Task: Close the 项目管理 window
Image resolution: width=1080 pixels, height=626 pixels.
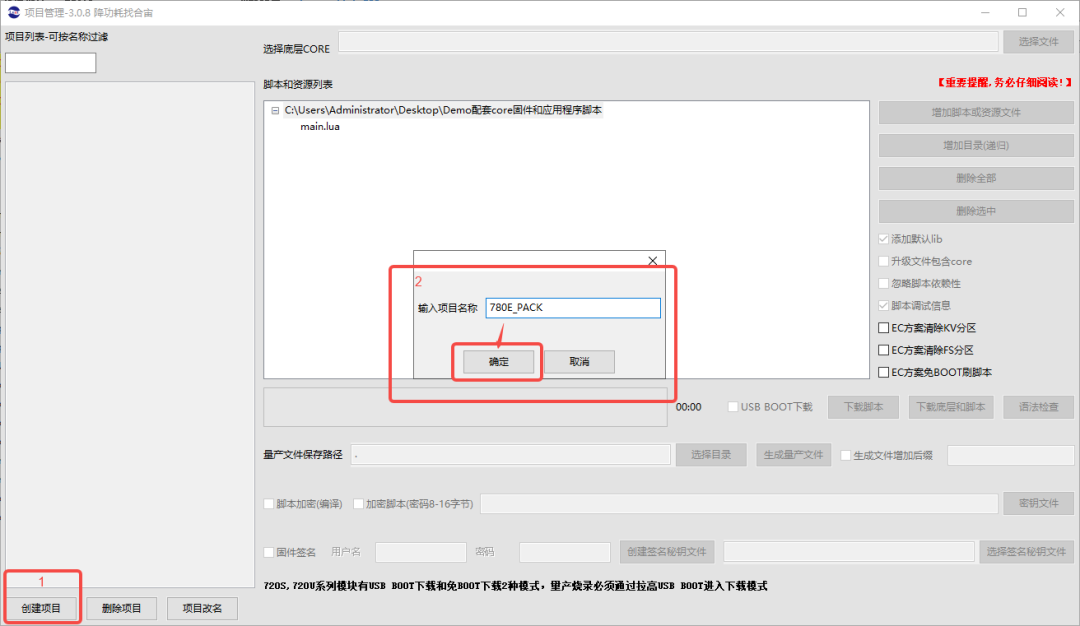Action: click(1059, 12)
